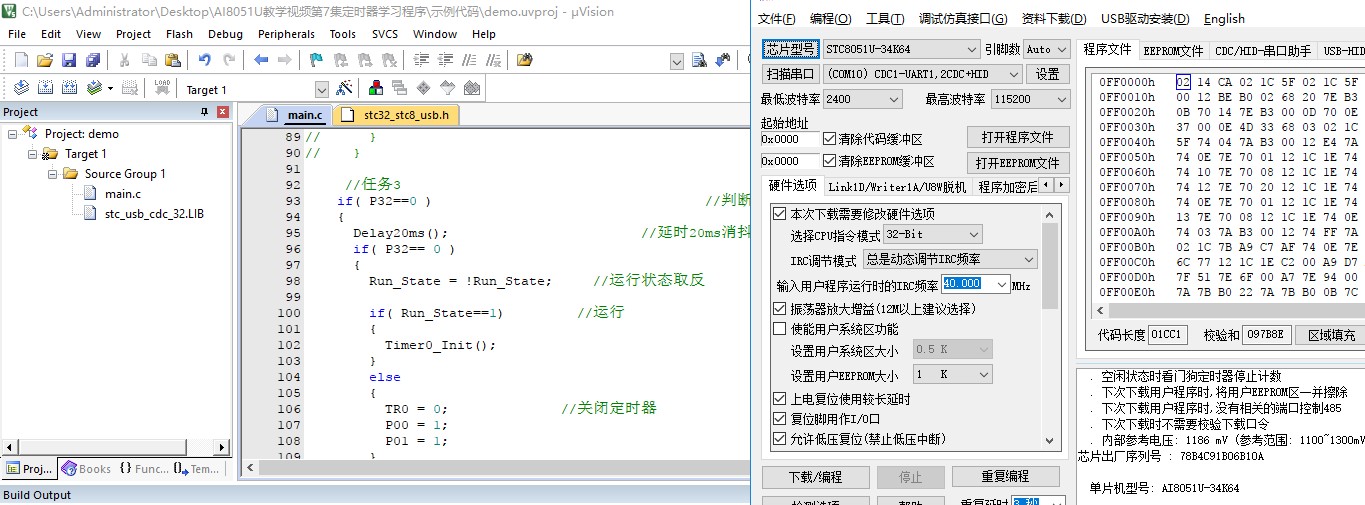Open Options for Target magic wand
Screen dimensions: 1365x505
(344, 88)
